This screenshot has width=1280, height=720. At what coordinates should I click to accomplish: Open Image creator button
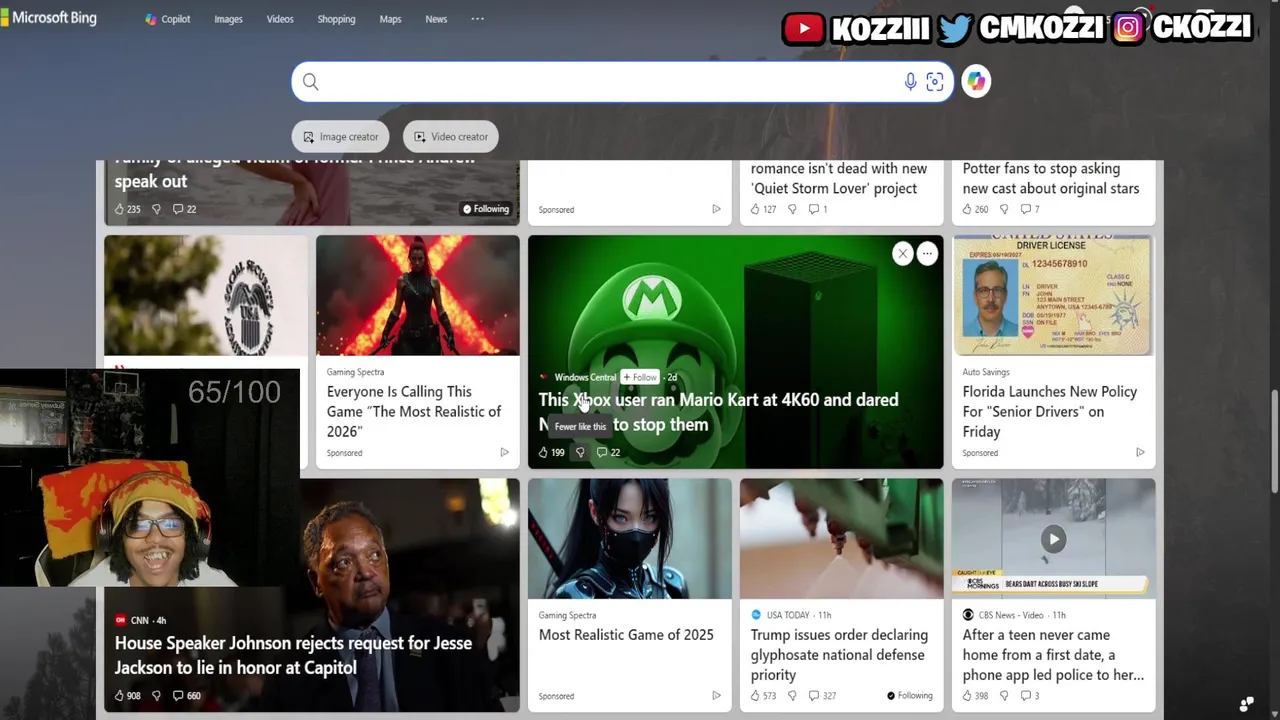click(341, 137)
